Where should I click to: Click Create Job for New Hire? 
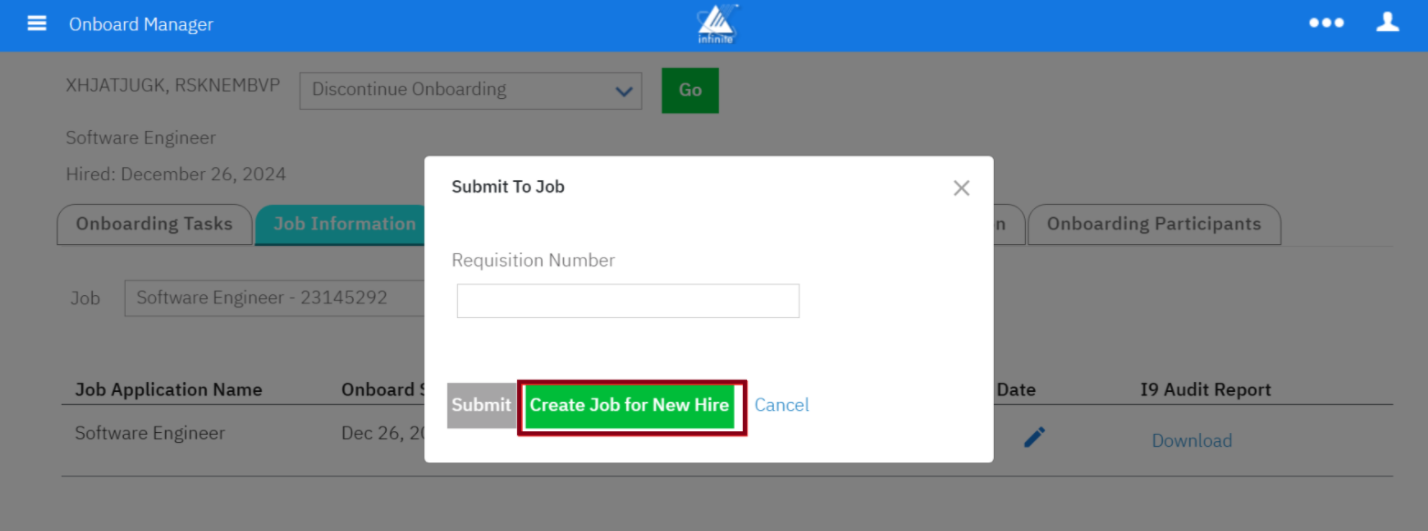tap(630, 405)
